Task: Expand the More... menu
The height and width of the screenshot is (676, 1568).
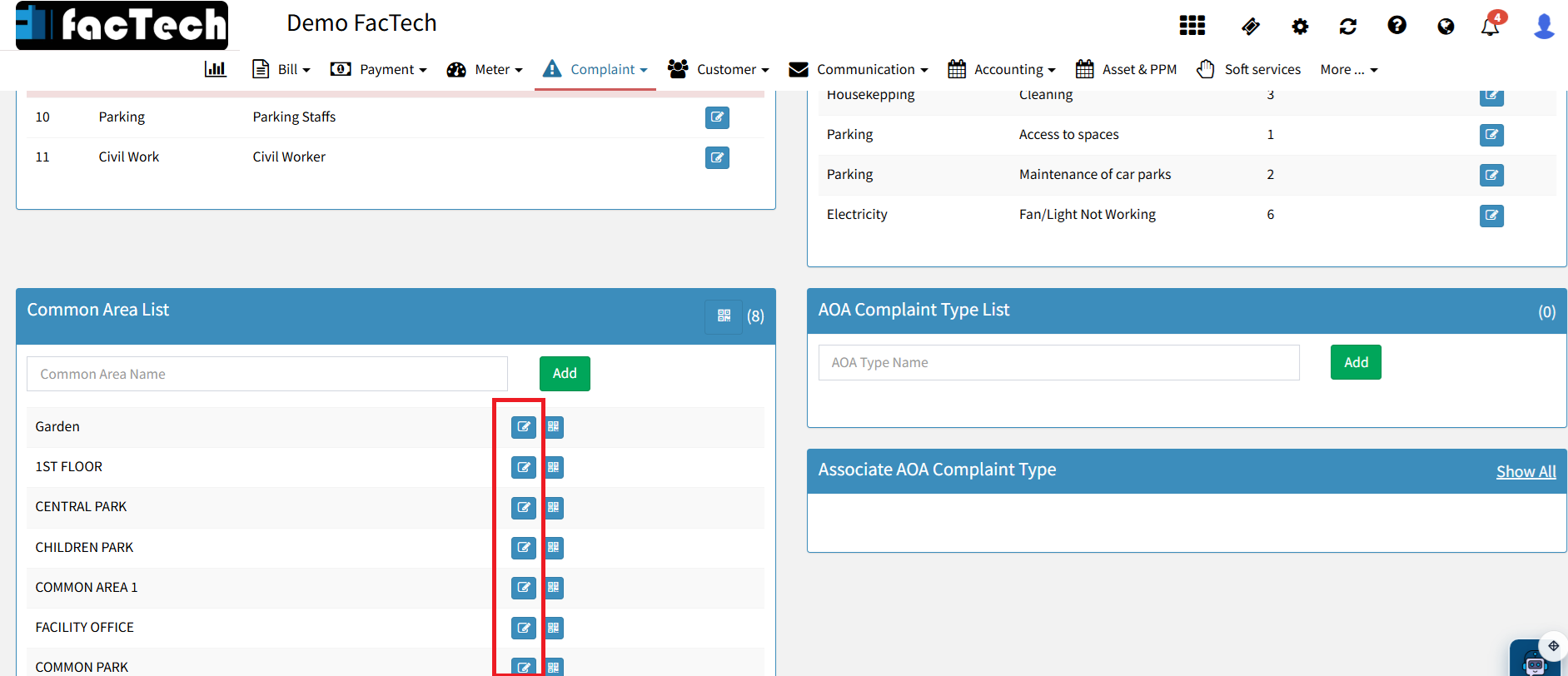Action: [1348, 69]
